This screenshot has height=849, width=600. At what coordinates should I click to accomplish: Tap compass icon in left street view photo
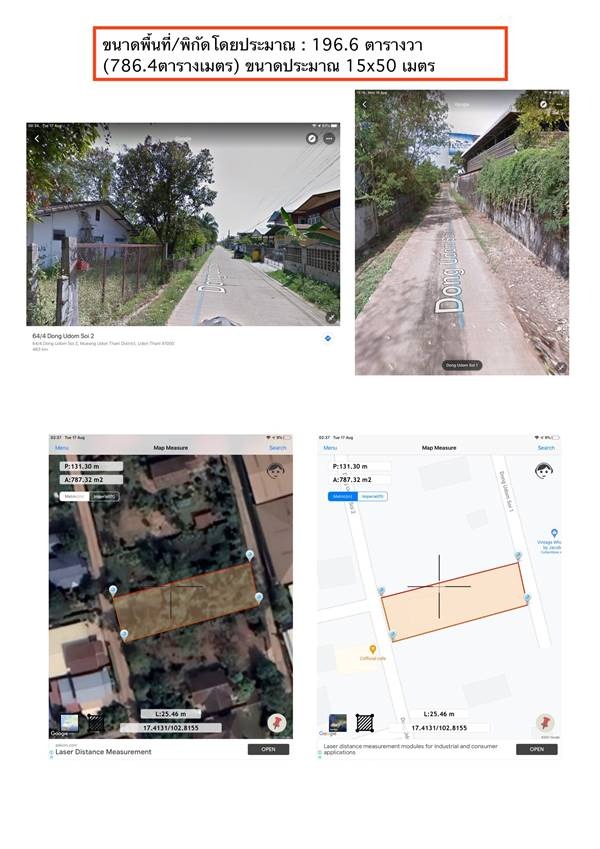coord(311,137)
